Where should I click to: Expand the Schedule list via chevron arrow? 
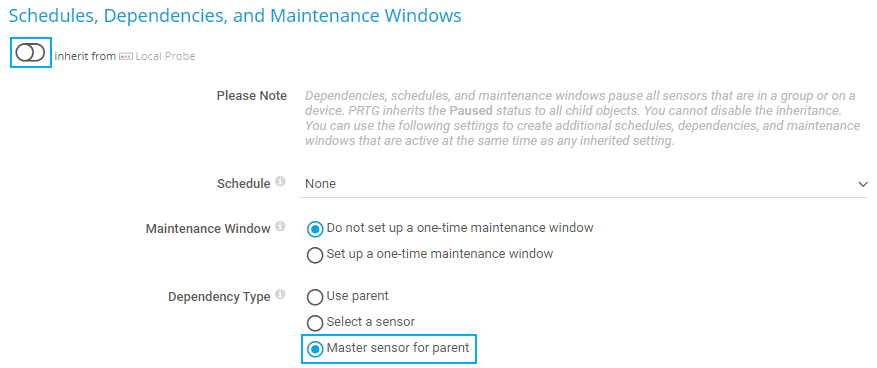(x=862, y=184)
